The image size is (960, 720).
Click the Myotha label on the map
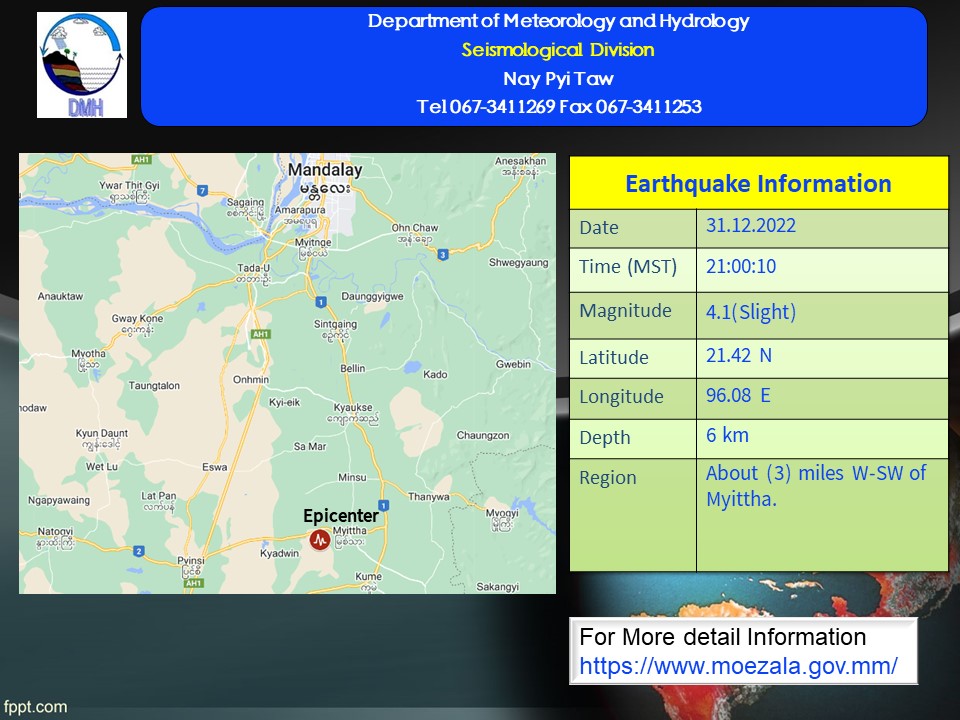click(x=88, y=353)
